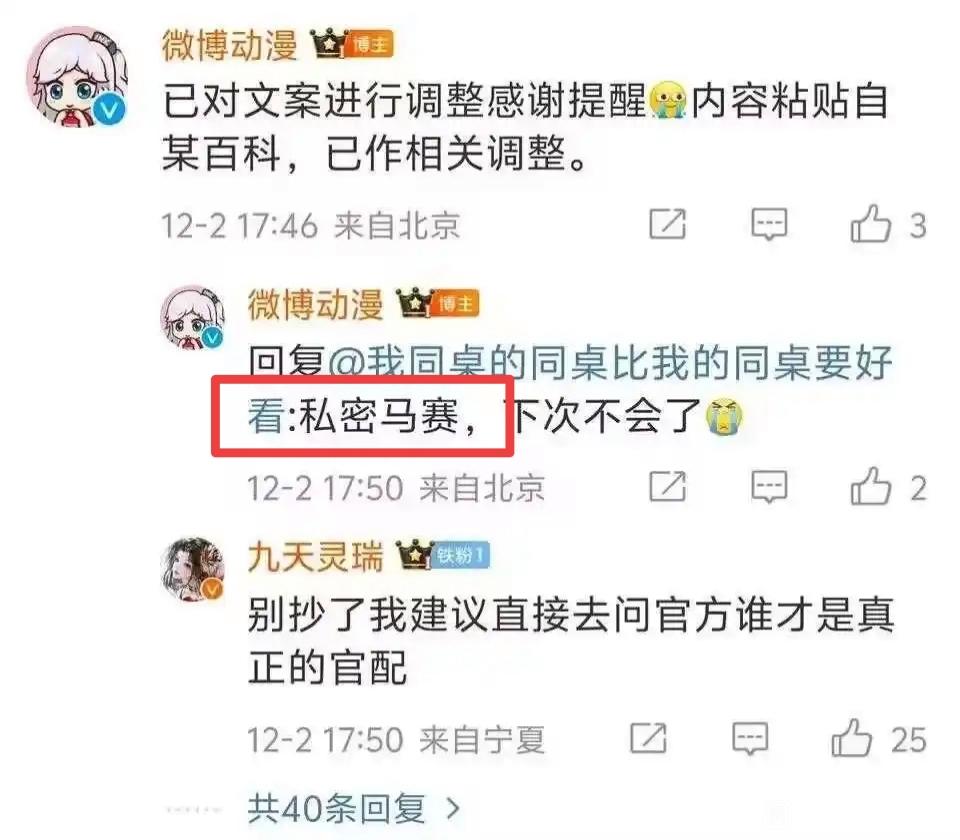Share the 私密马赛 reply
This screenshot has width=960, height=840.
667,487
